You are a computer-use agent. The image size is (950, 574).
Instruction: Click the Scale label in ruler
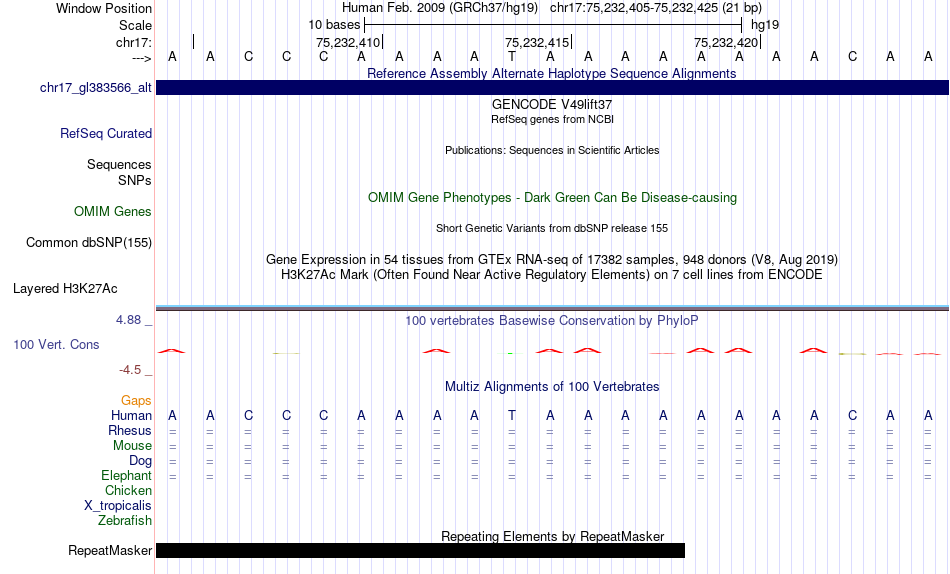tap(136, 25)
